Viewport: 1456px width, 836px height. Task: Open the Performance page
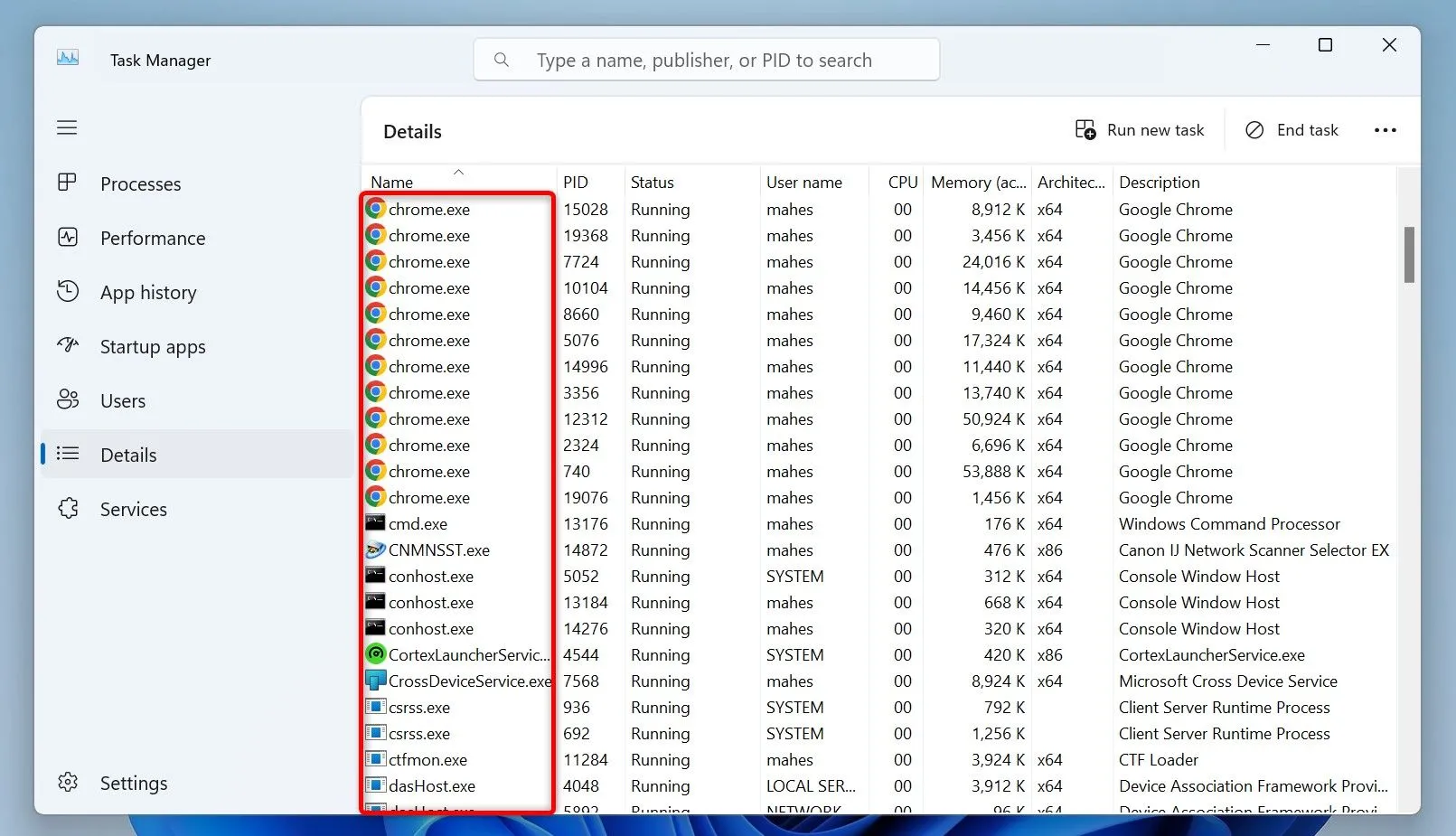pyautogui.click(x=152, y=238)
